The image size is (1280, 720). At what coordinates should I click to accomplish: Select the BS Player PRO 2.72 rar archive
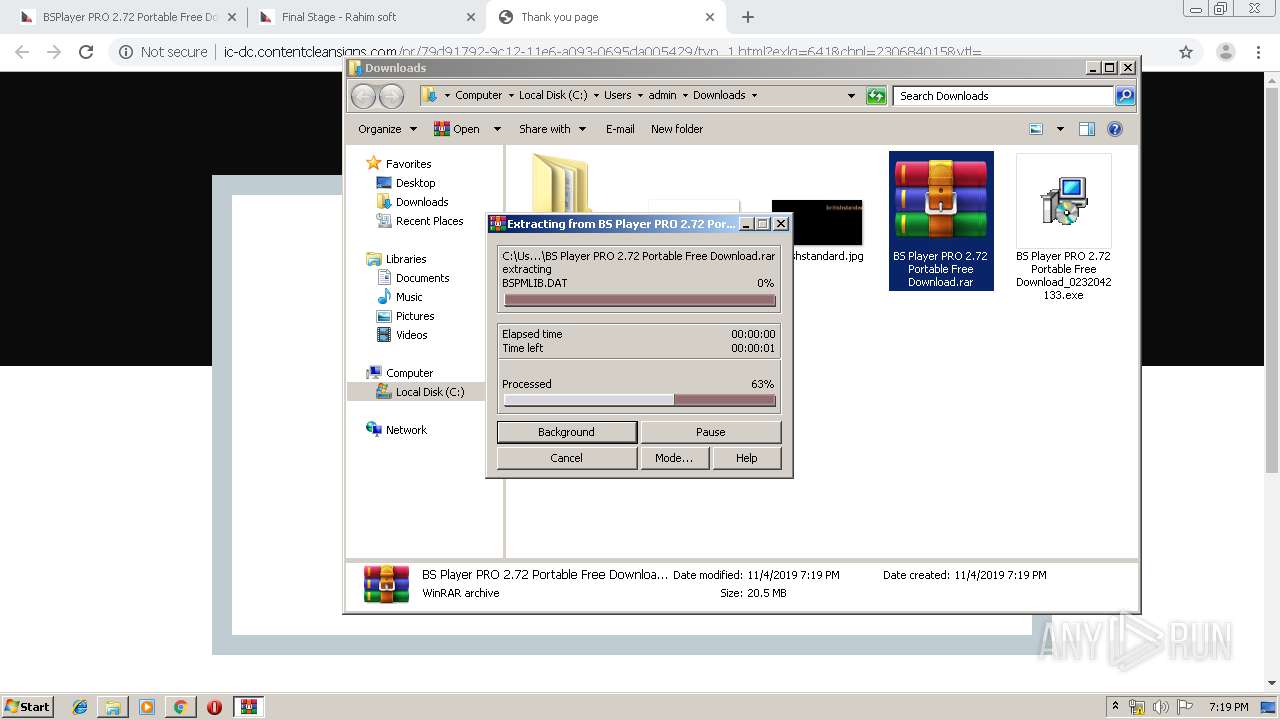coord(941,221)
